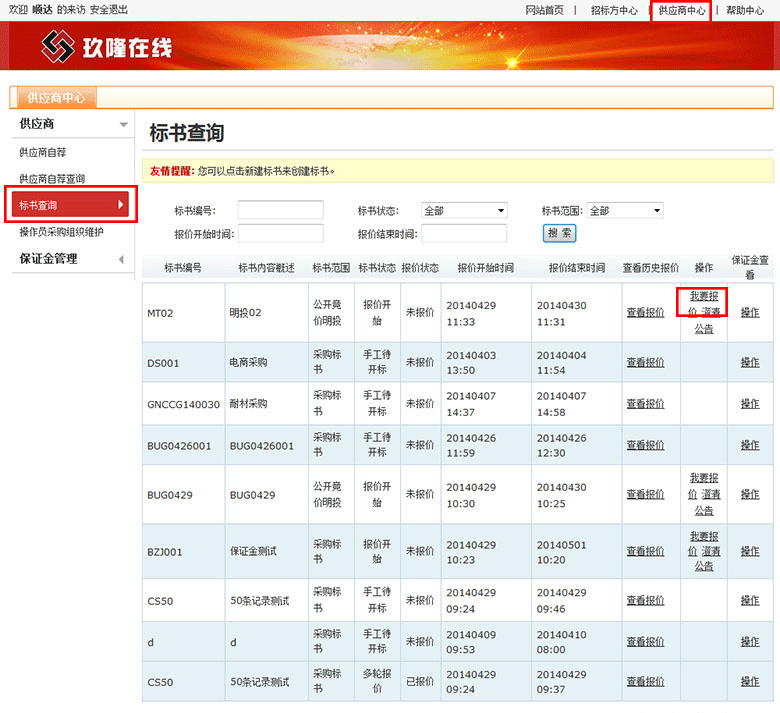Click 保证金 操作 link for GNCCG140030
The width and height of the screenshot is (780, 713).
[750, 404]
